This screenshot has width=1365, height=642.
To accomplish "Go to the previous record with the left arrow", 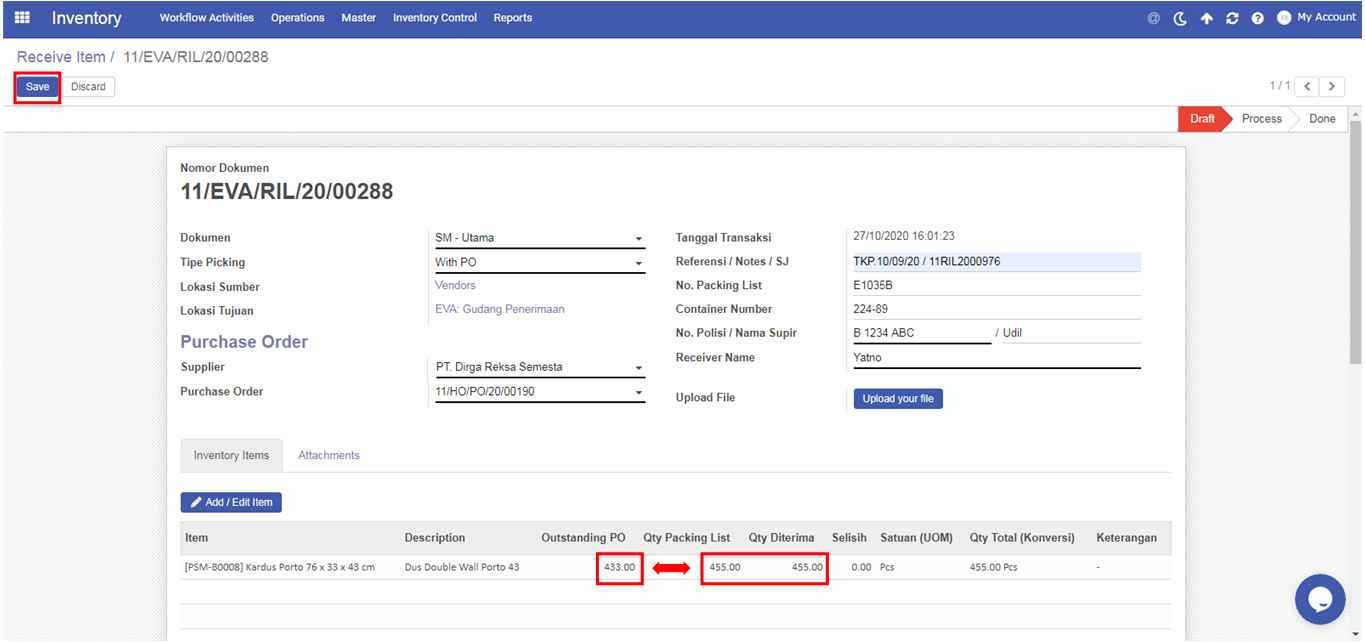I will 1307,87.
